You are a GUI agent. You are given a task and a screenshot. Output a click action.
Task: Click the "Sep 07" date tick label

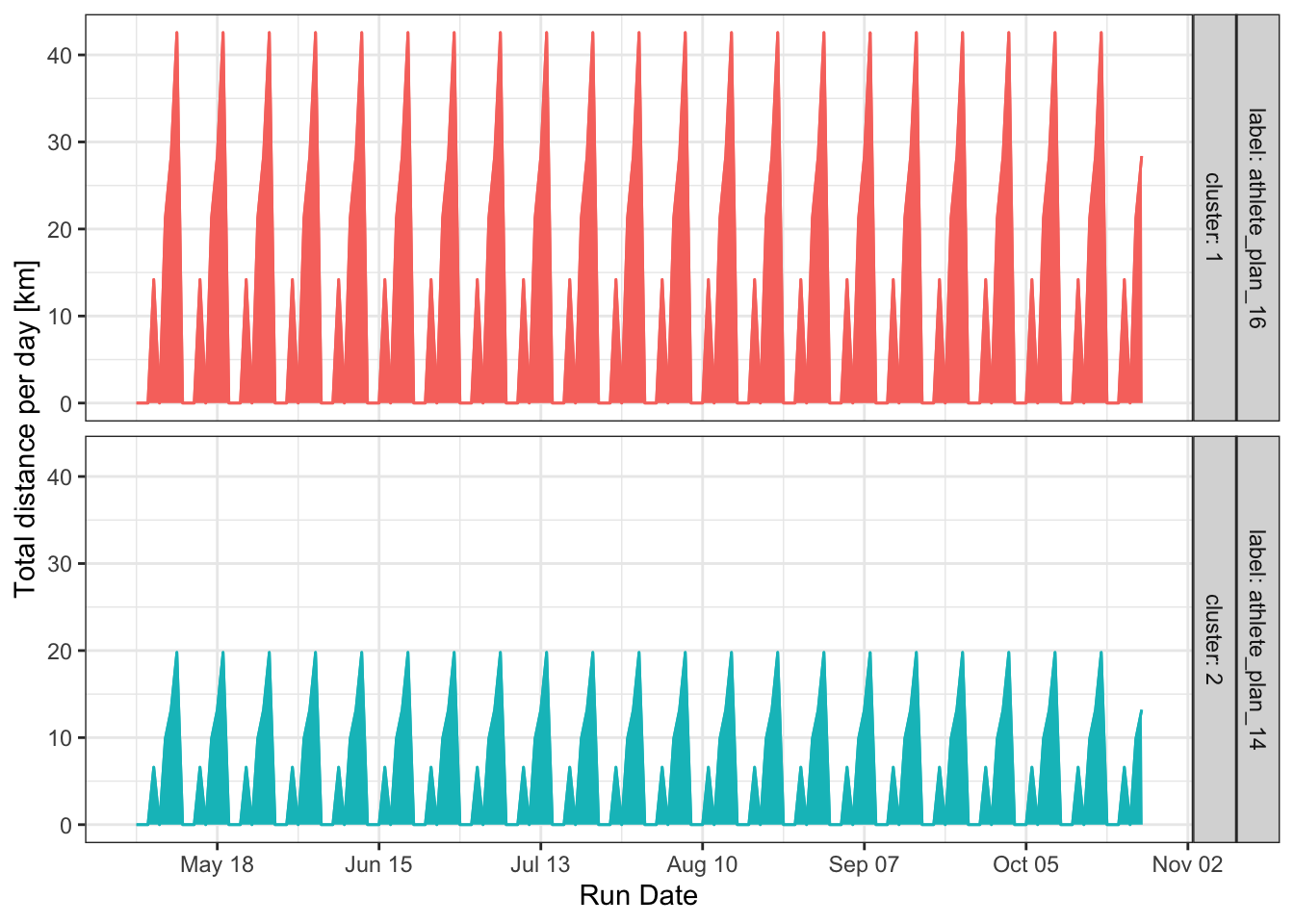tap(864, 864)
